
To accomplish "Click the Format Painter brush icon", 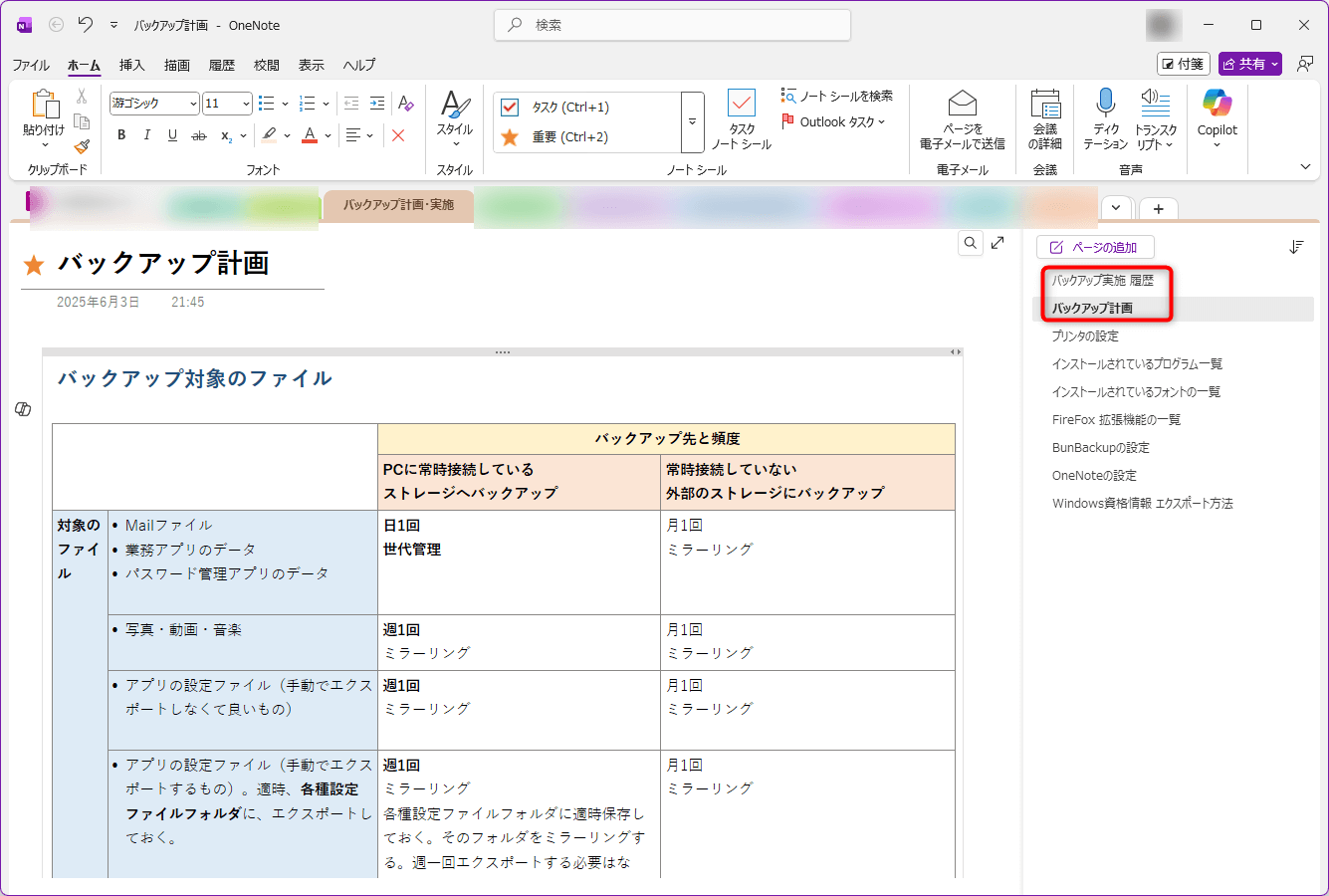I will coord(82,146).
